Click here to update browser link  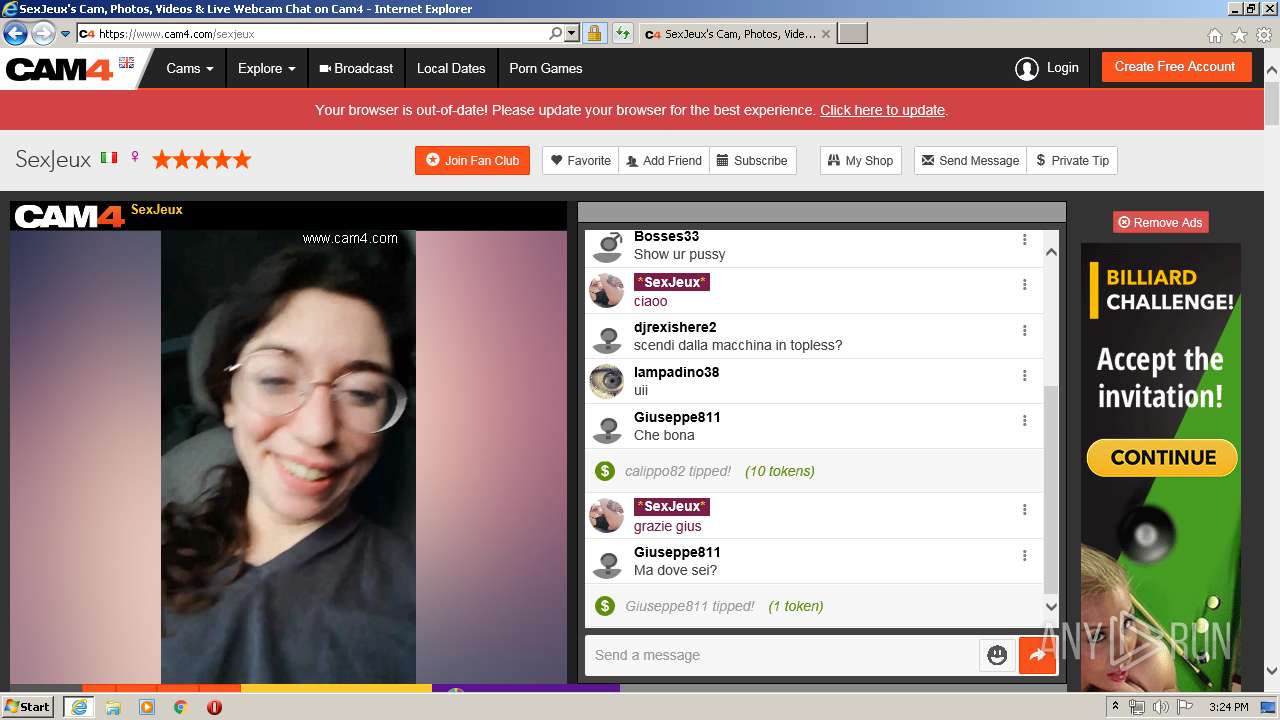pos(882,110)
